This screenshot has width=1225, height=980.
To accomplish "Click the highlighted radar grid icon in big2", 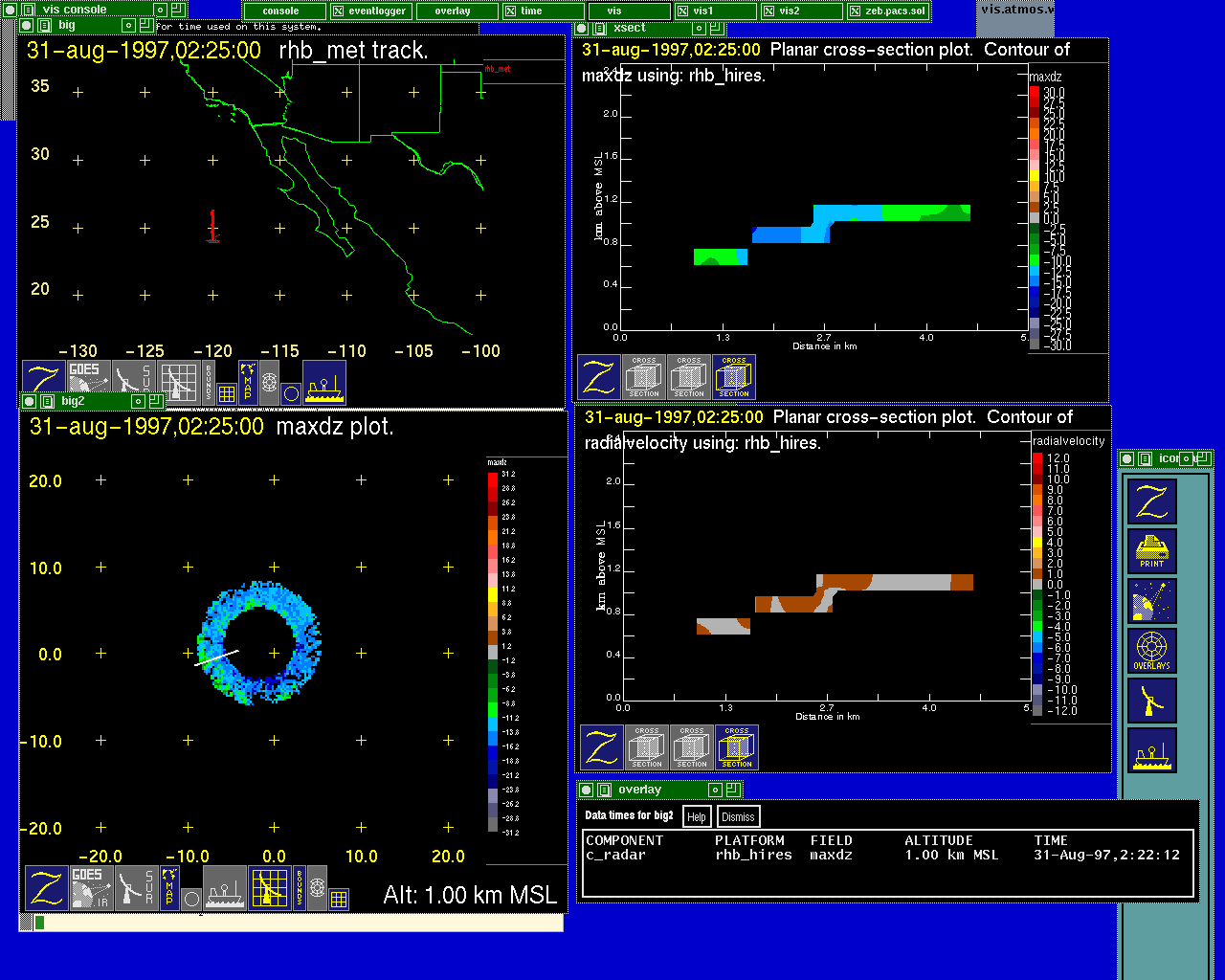I will point(270,888).
